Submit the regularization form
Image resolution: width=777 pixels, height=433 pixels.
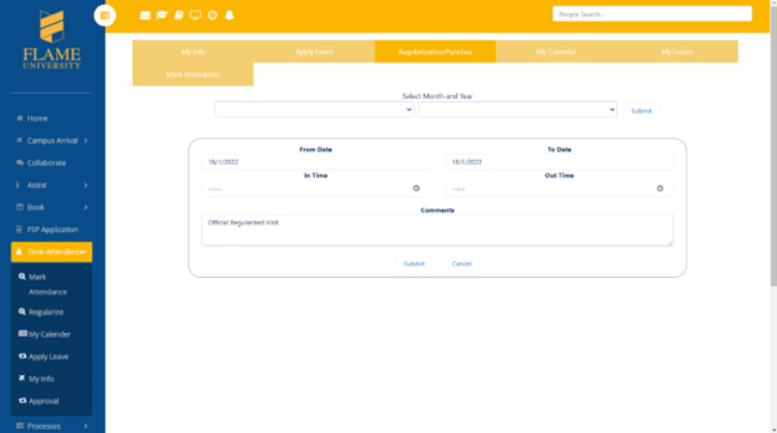tap(414, 264)
